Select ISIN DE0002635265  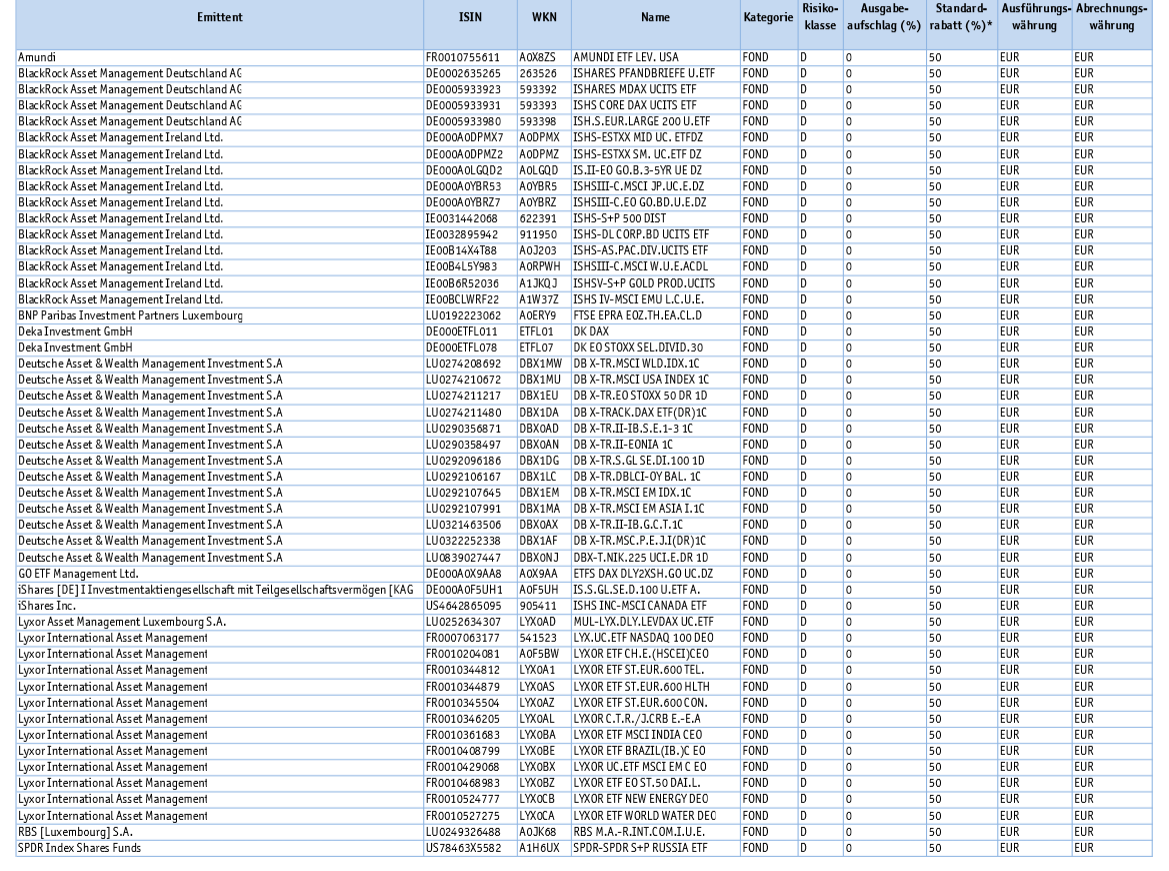coord(470,73)
